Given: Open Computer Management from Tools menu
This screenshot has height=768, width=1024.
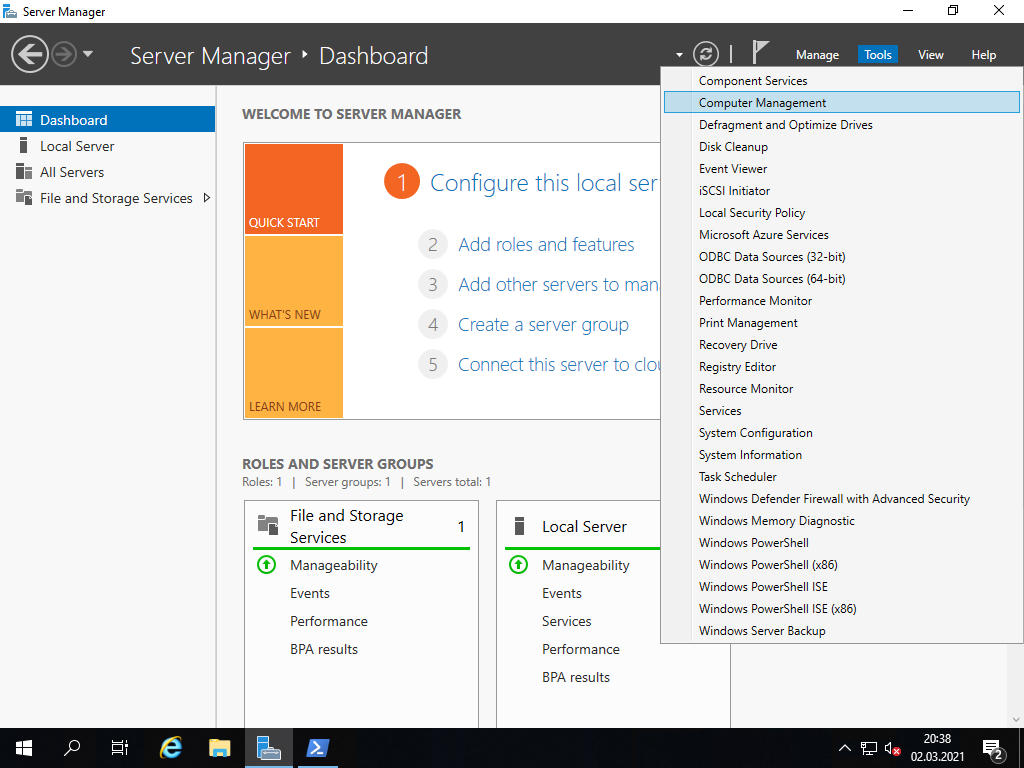Looking at the screenshot, I should (x=762, y=103).
